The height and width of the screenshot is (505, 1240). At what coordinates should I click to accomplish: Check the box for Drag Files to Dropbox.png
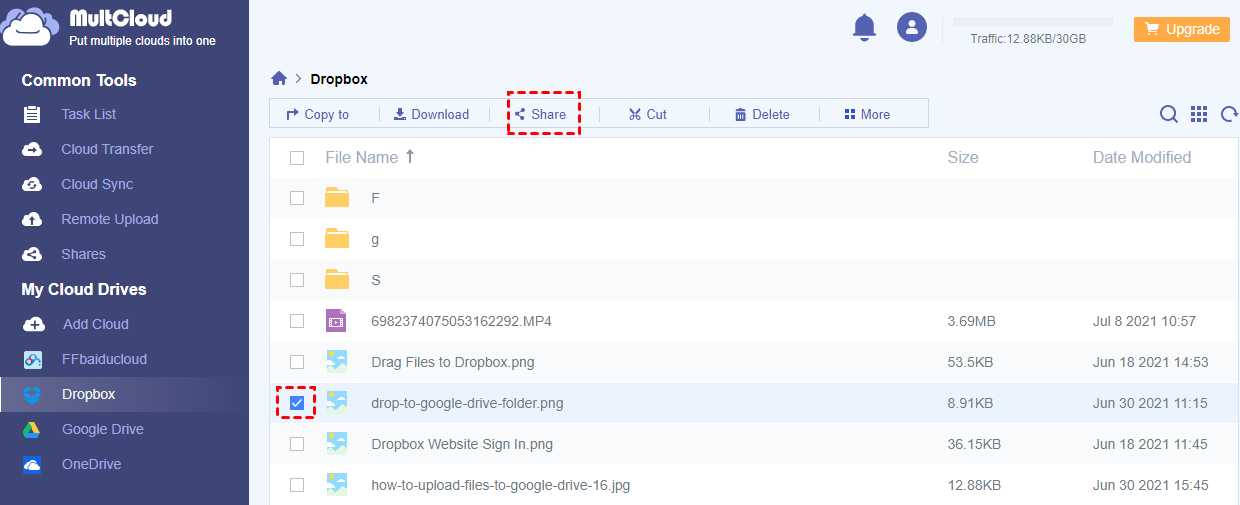point(297,362)
